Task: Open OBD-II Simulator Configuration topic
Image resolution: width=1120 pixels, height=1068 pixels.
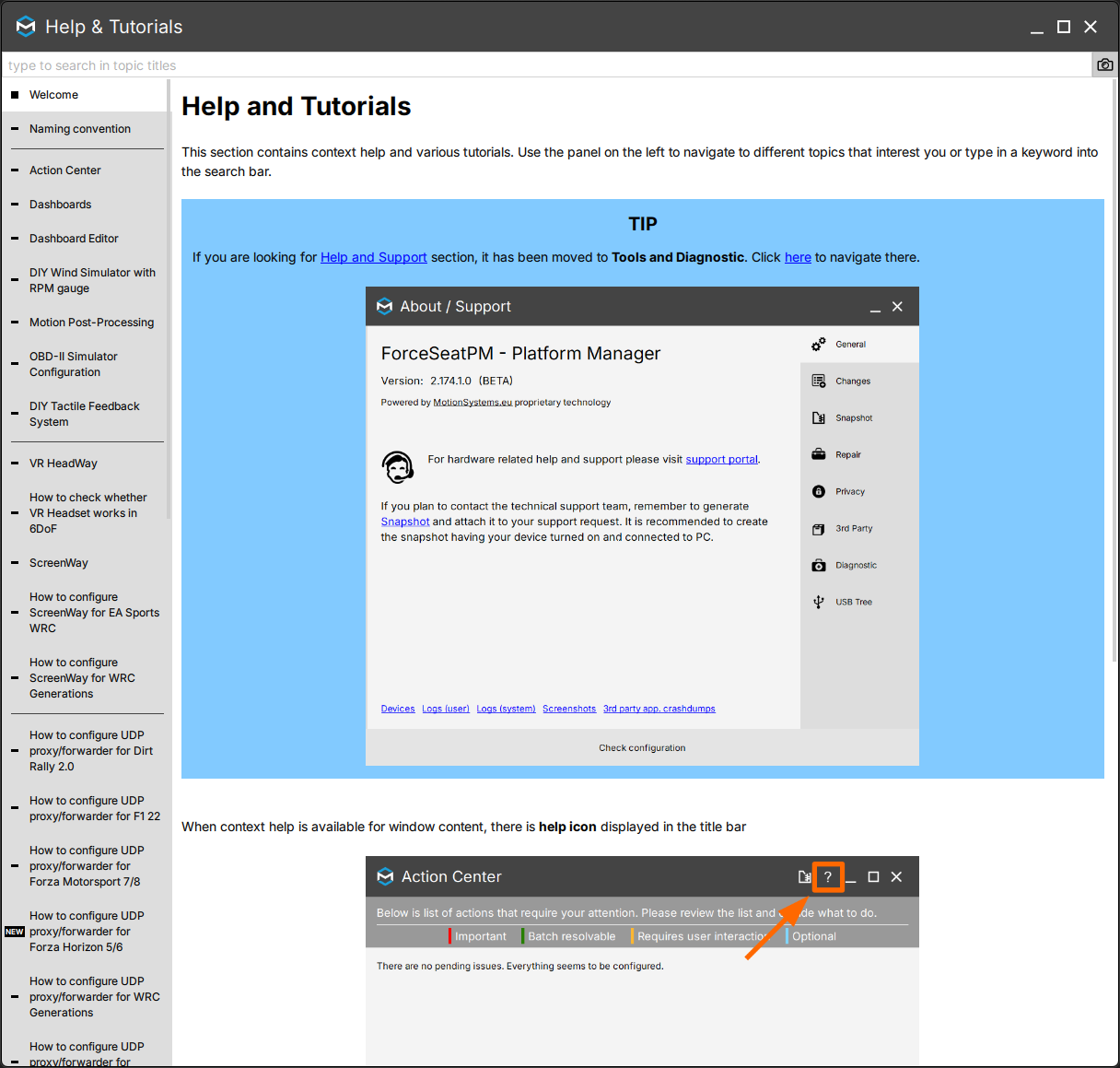Action: (x=85, y=364)
